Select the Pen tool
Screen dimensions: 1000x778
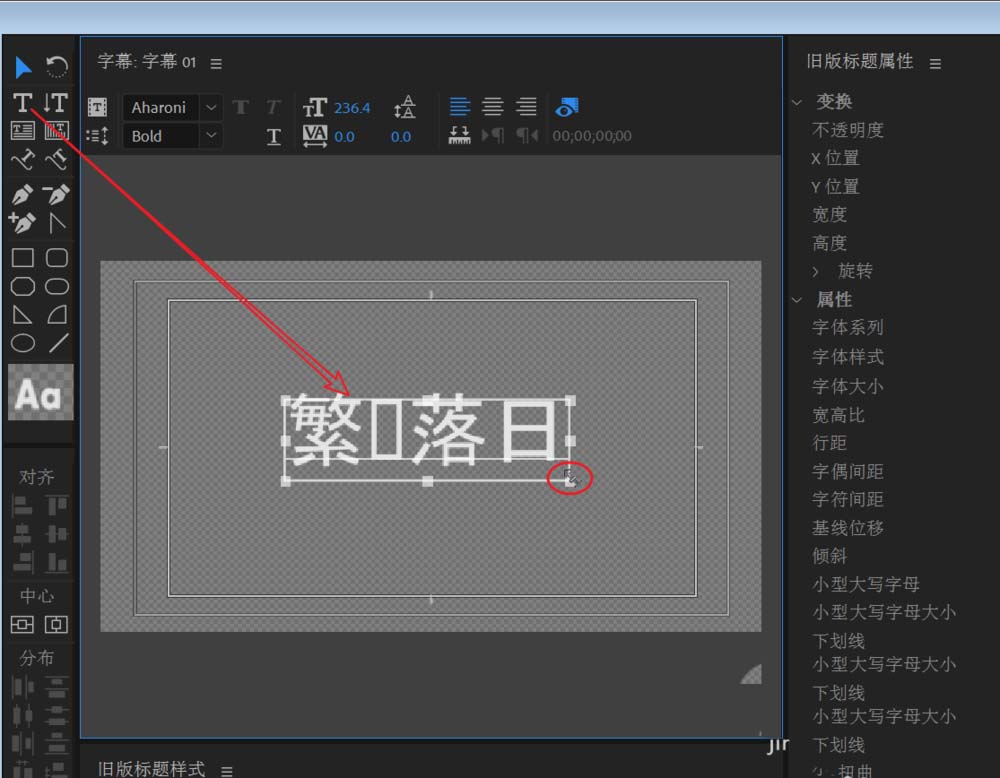point(20,194)
